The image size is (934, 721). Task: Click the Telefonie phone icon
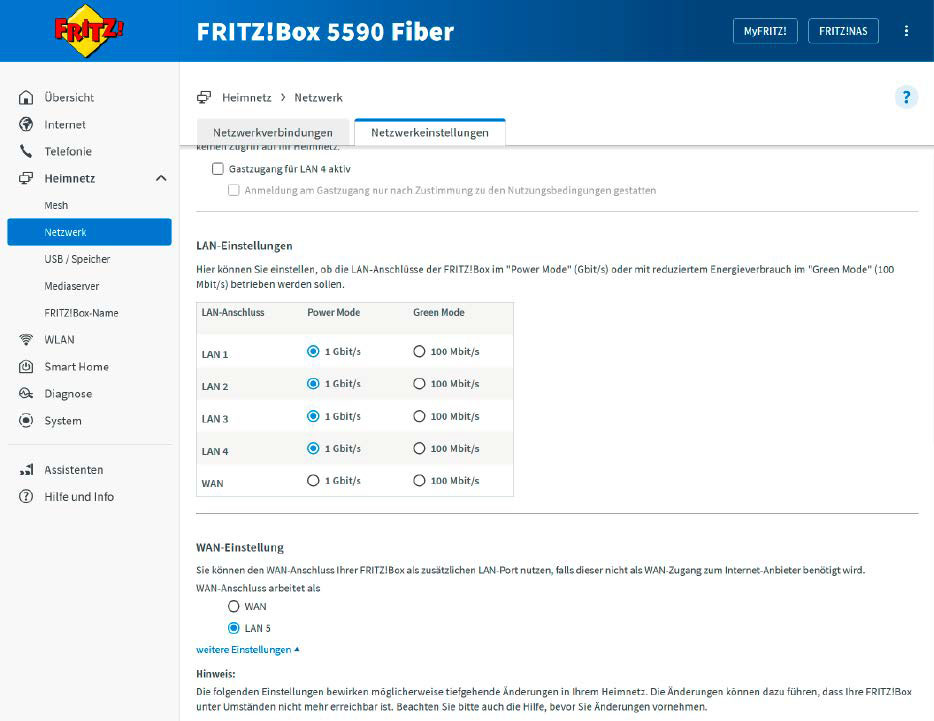pyautogui.click(x=26, y=151)
